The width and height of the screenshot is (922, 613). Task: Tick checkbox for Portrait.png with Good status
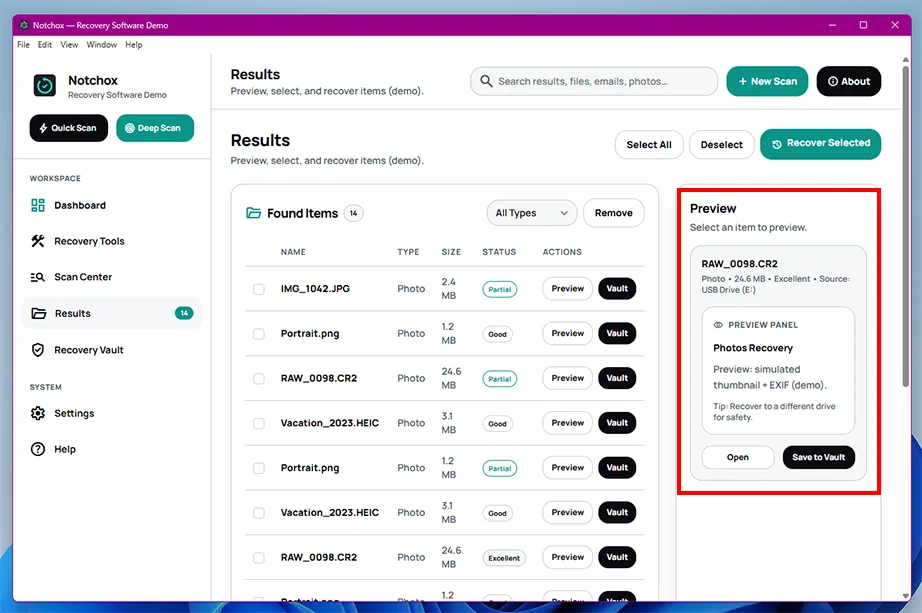click(259, 334)
